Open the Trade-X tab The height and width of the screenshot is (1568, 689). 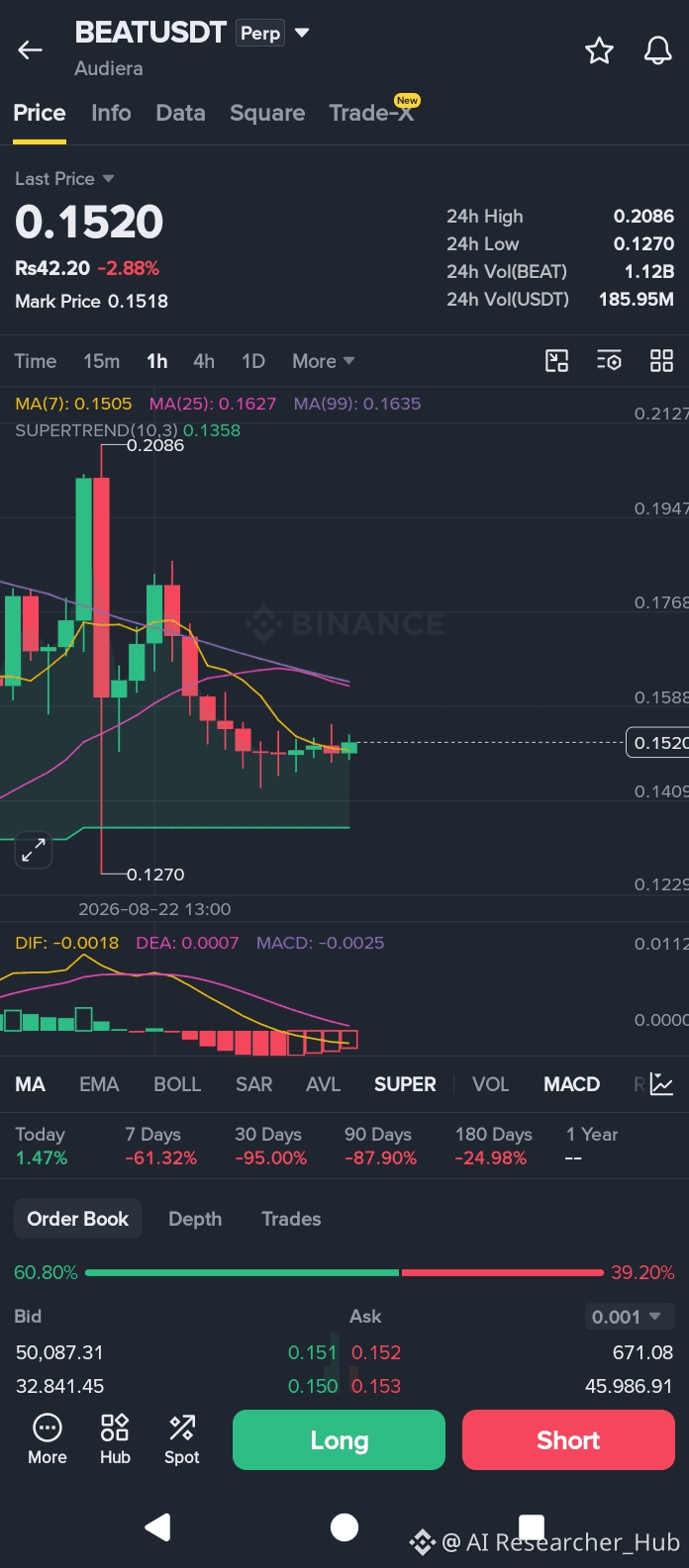click(x=373, y=112)
